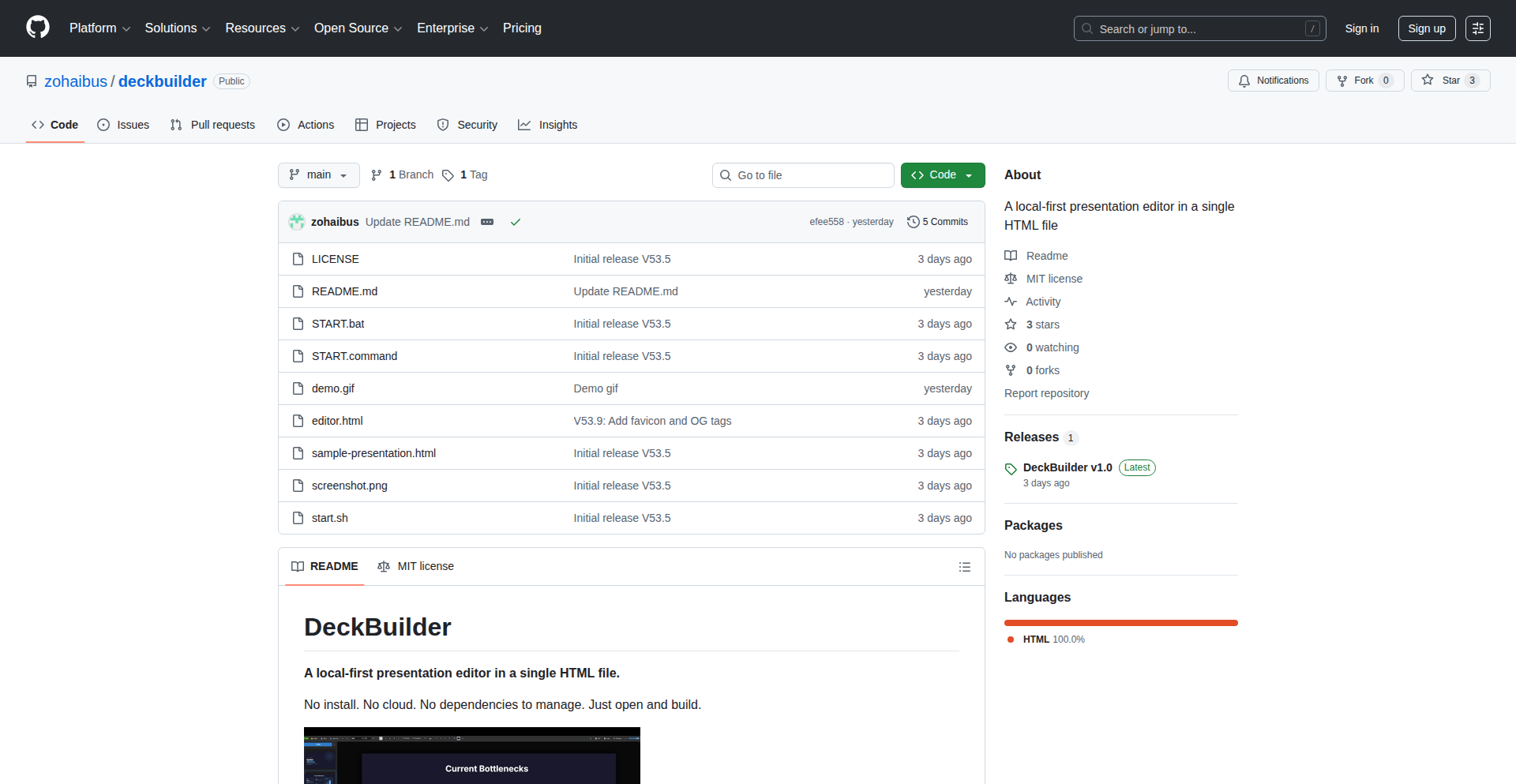This screenshot has width=1516, height=784.
Task: Click the Go to file search box
Action: (x=803, y=174)
